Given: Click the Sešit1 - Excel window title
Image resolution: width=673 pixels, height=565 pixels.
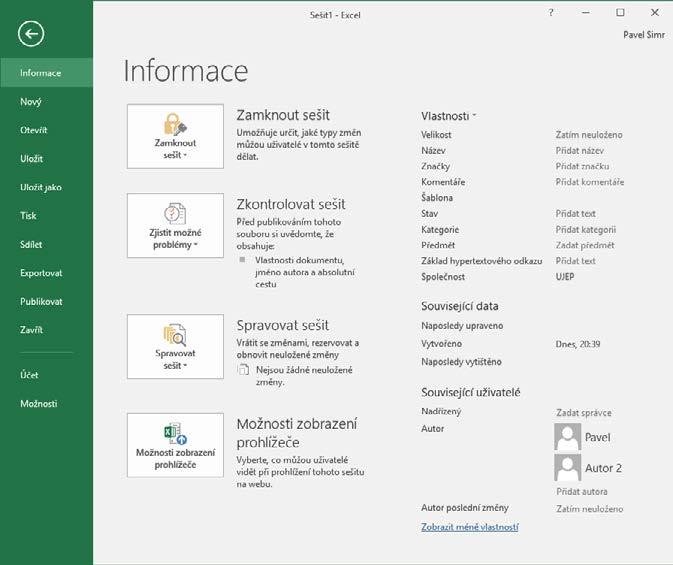Looking at the screenshot, I should point(335,15).
